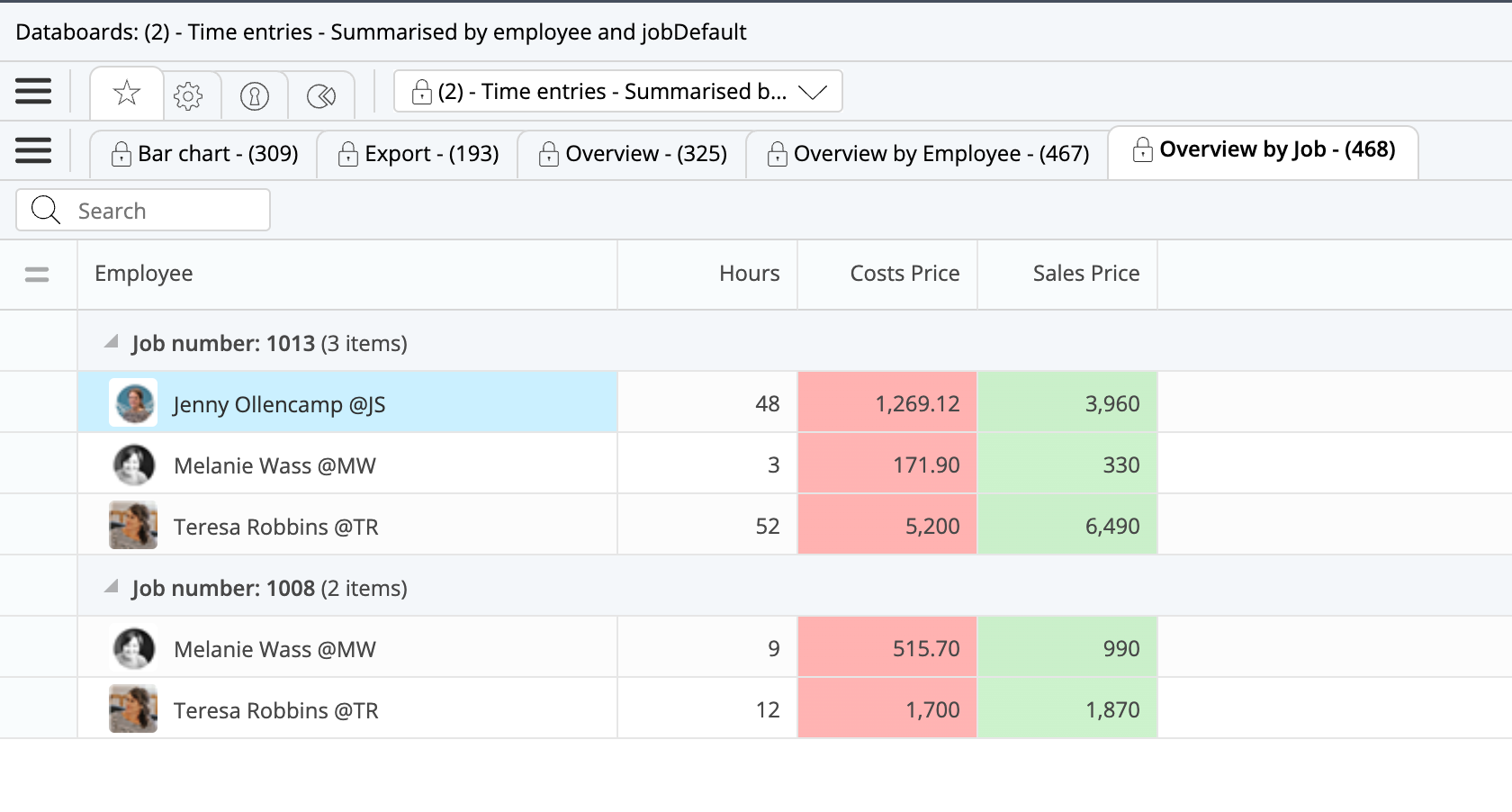Viewport: 1512px width, 812px height.
Task: Click sales price cell 330
Action: pos(1067,465)
